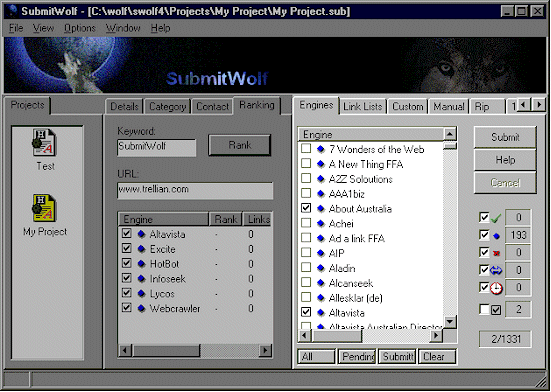The height and width of the screenshot is (392, 551).
Task: Click the Submitted filter button
Action: point(397,357)
